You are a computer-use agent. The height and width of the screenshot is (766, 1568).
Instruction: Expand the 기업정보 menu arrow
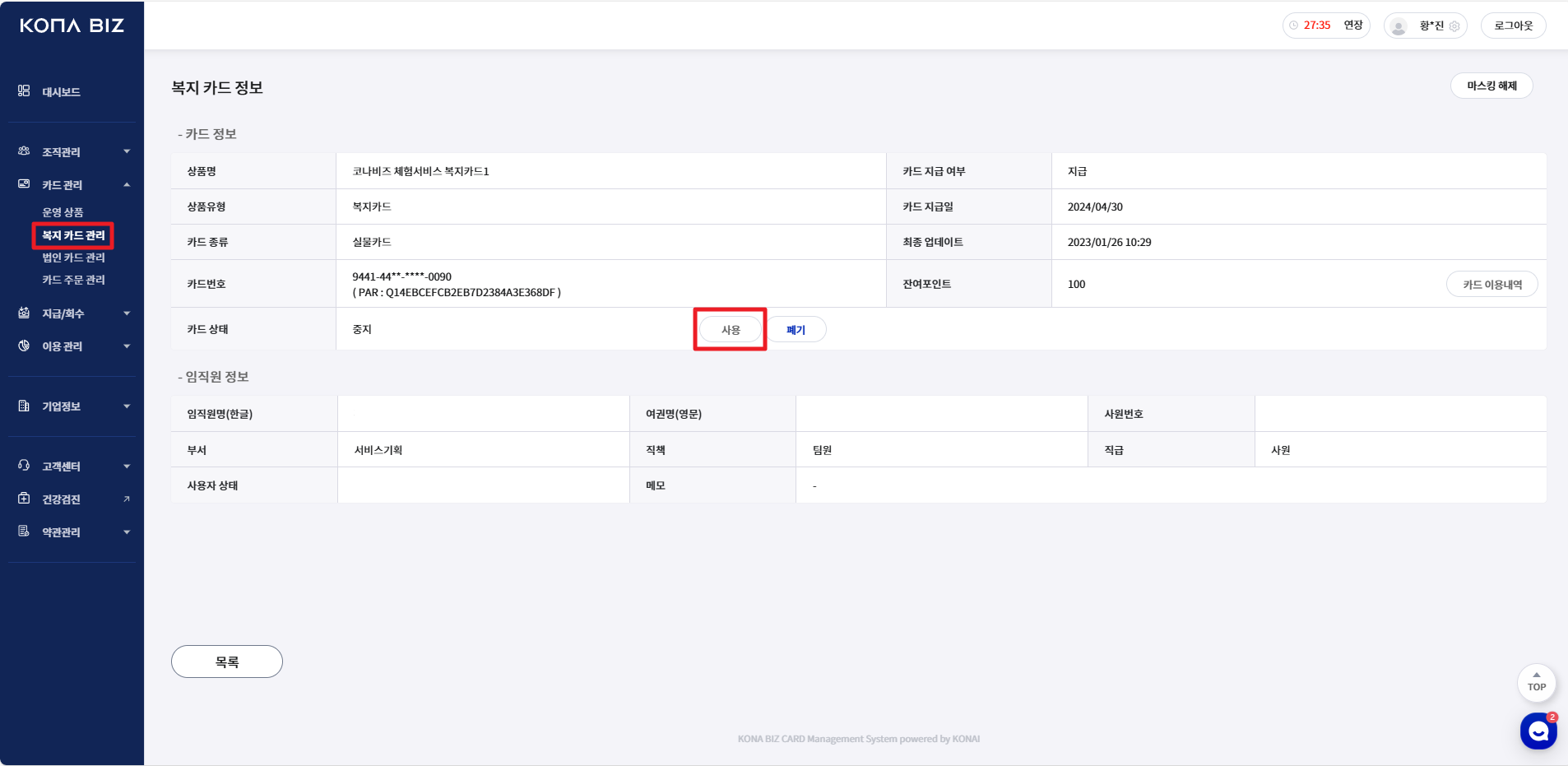pos(127,406)
